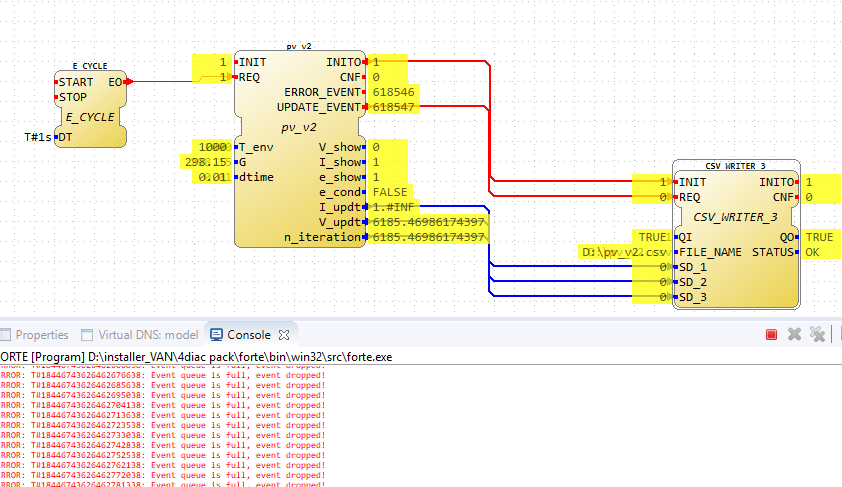
Task: Click the T_env input value 1000
Action: tap(212, 147)
